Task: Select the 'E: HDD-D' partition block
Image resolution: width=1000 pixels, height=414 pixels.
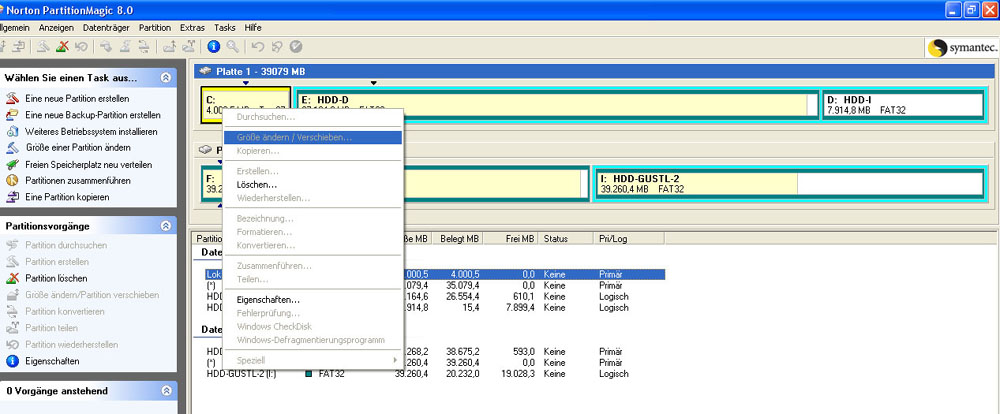Action: pyautogui.click(x=558, y=105)
